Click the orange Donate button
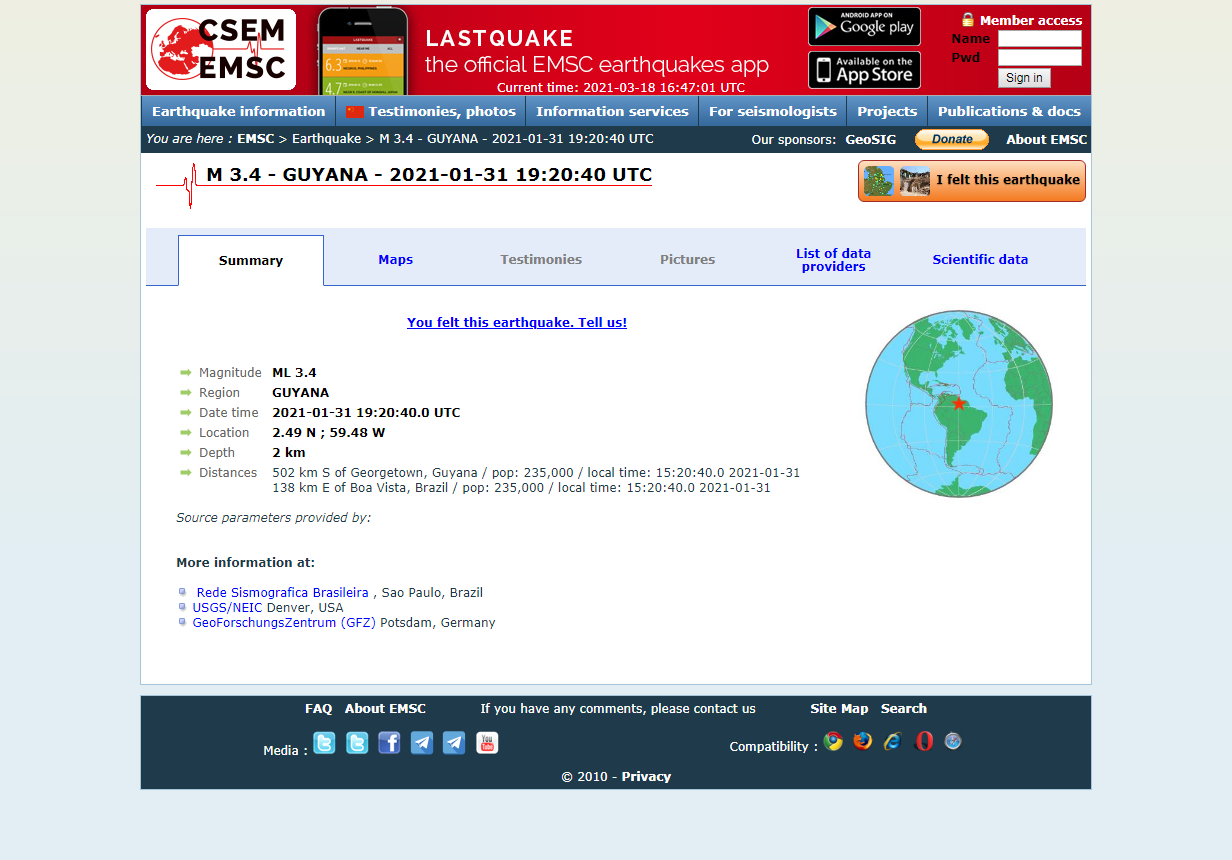Image resolution: width=1232 pixels, height=860 pixels. tap(951, 139)
